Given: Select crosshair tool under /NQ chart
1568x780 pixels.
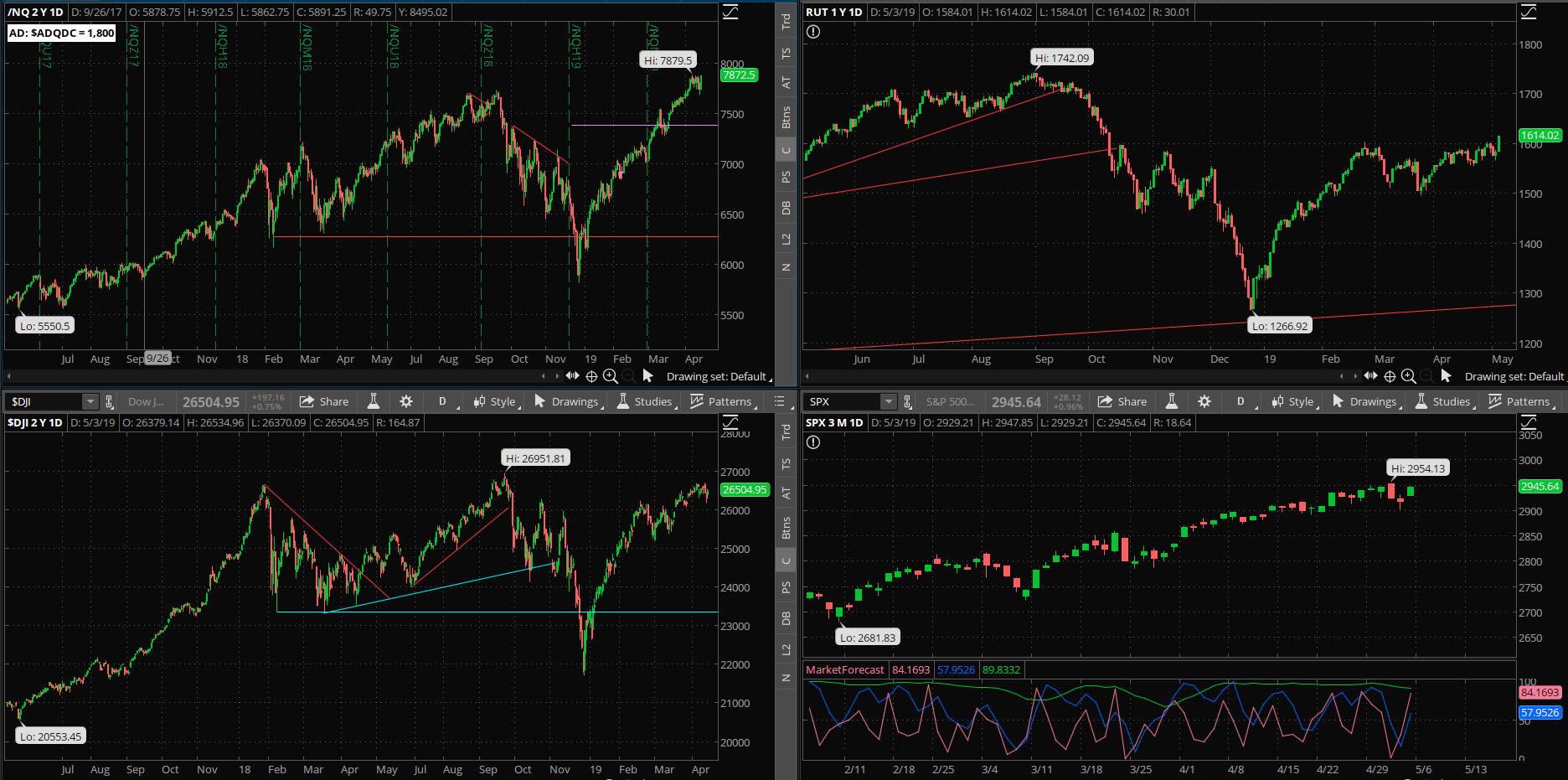Looking at the screenshot, I should pyautogui.click(x=591, y=376).
